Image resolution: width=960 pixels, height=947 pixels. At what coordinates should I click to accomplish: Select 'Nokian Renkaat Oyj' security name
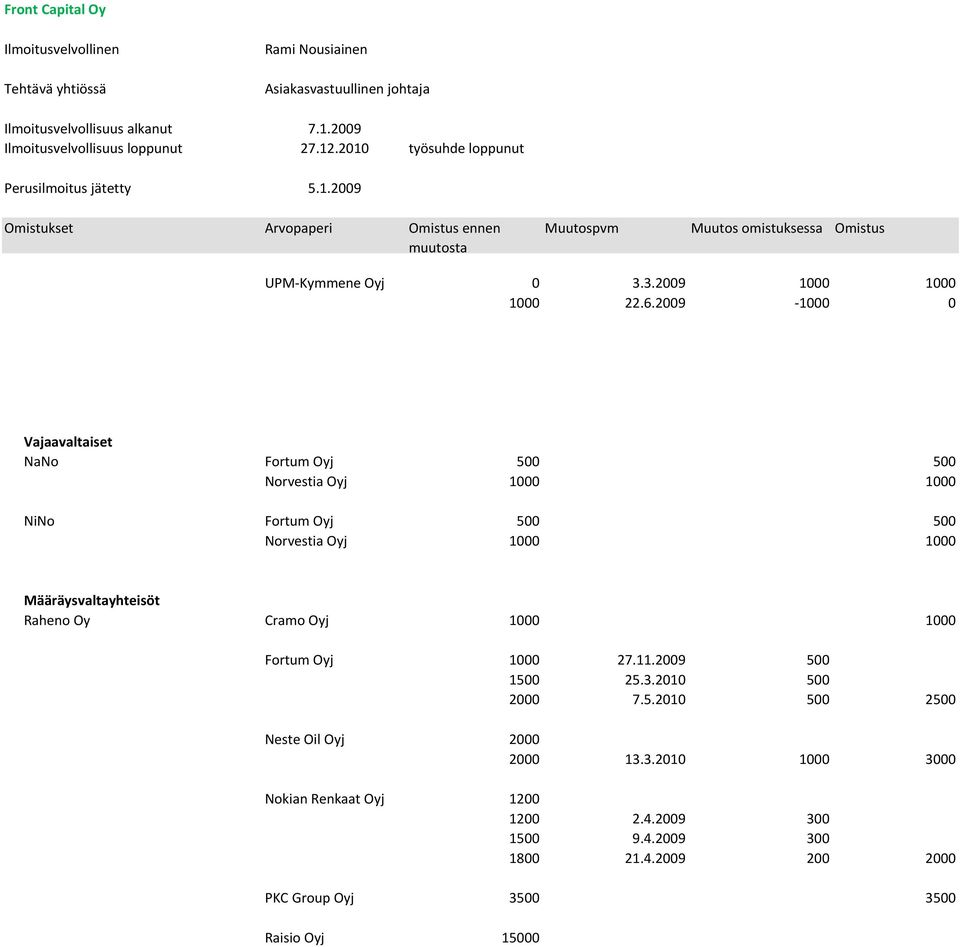tap(324, 799)
